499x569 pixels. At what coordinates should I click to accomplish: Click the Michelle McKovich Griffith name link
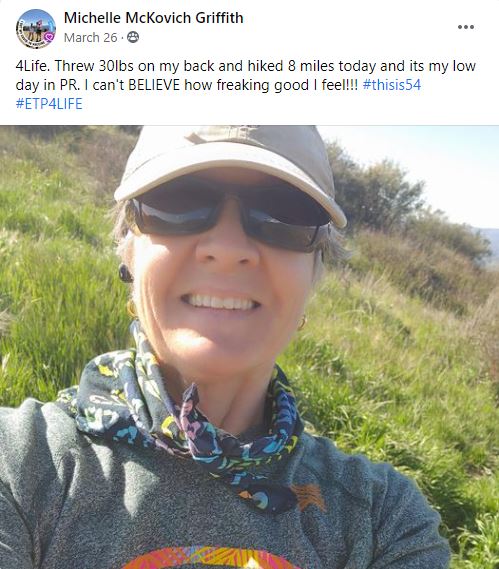[x=154, y=18]
